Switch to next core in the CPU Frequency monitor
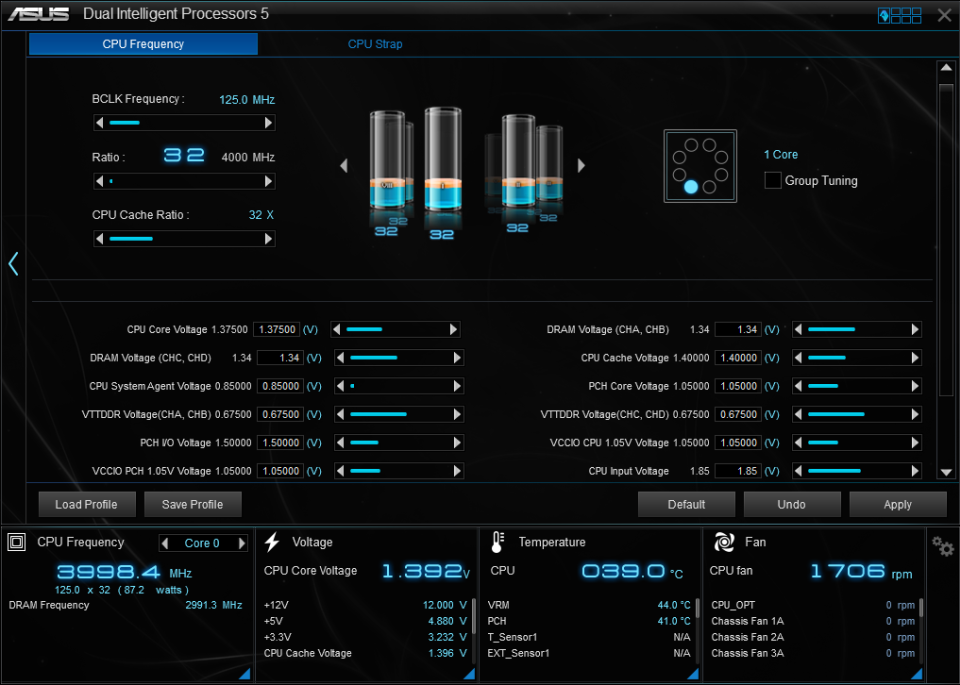Image resolution: width=960 pixels, height=685 pixels. pyautogui.click(x=242, y=543)
